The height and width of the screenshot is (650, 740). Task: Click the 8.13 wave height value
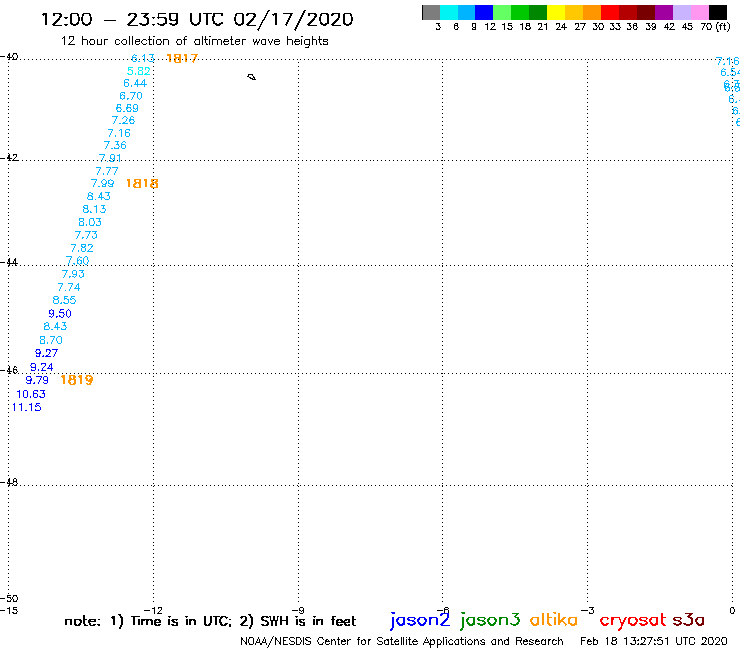coord(94,210)
